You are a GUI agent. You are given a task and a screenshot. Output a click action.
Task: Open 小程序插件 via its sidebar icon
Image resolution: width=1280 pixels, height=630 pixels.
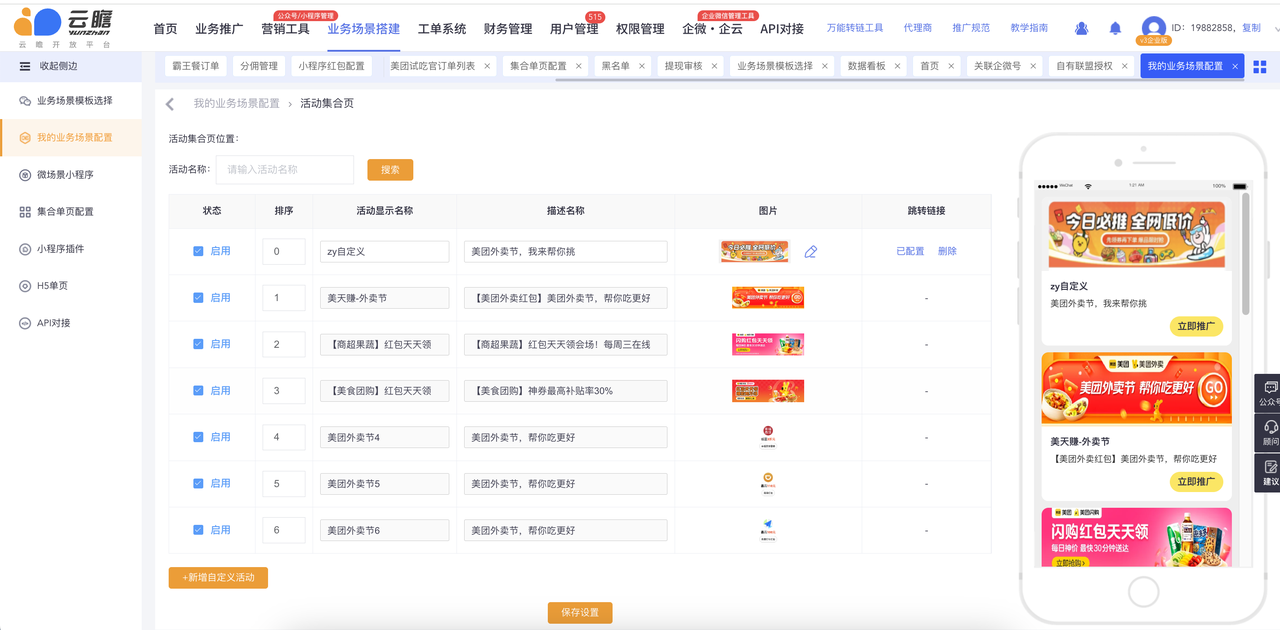pos(25,249)
